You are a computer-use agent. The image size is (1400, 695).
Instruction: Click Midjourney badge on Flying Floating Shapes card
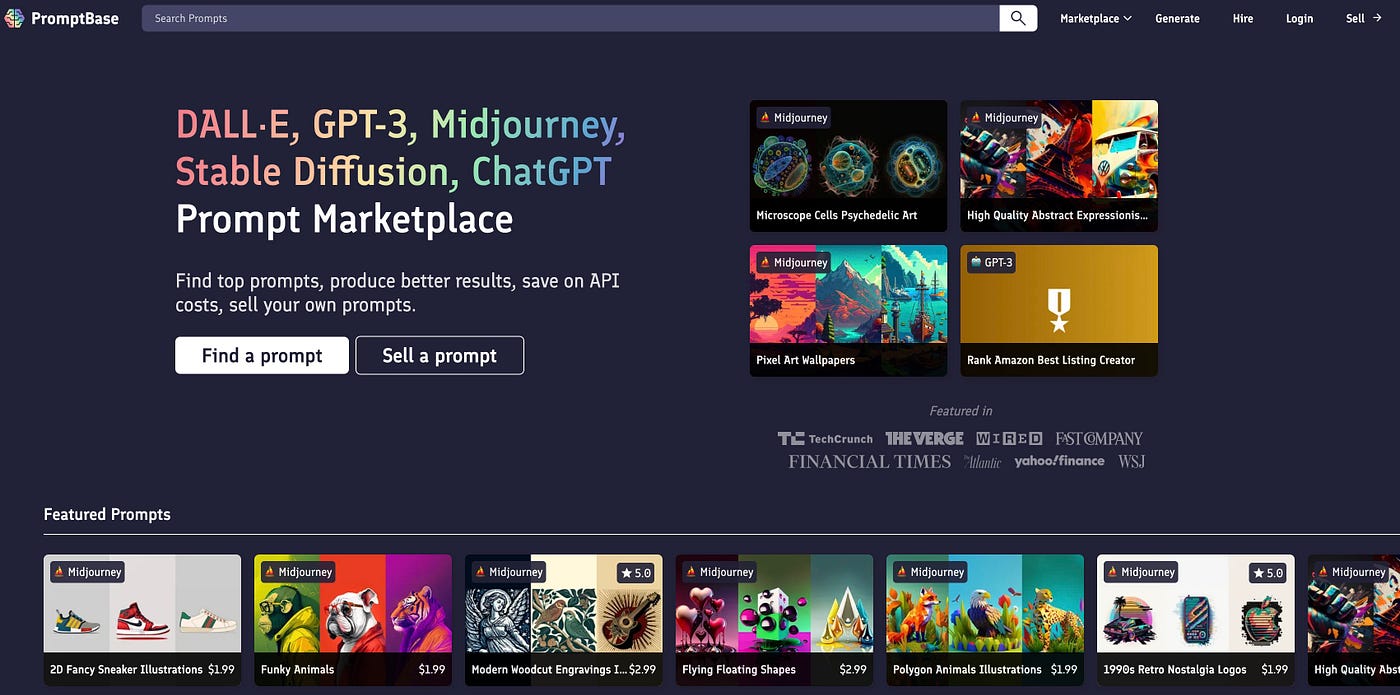click(720, 573)
